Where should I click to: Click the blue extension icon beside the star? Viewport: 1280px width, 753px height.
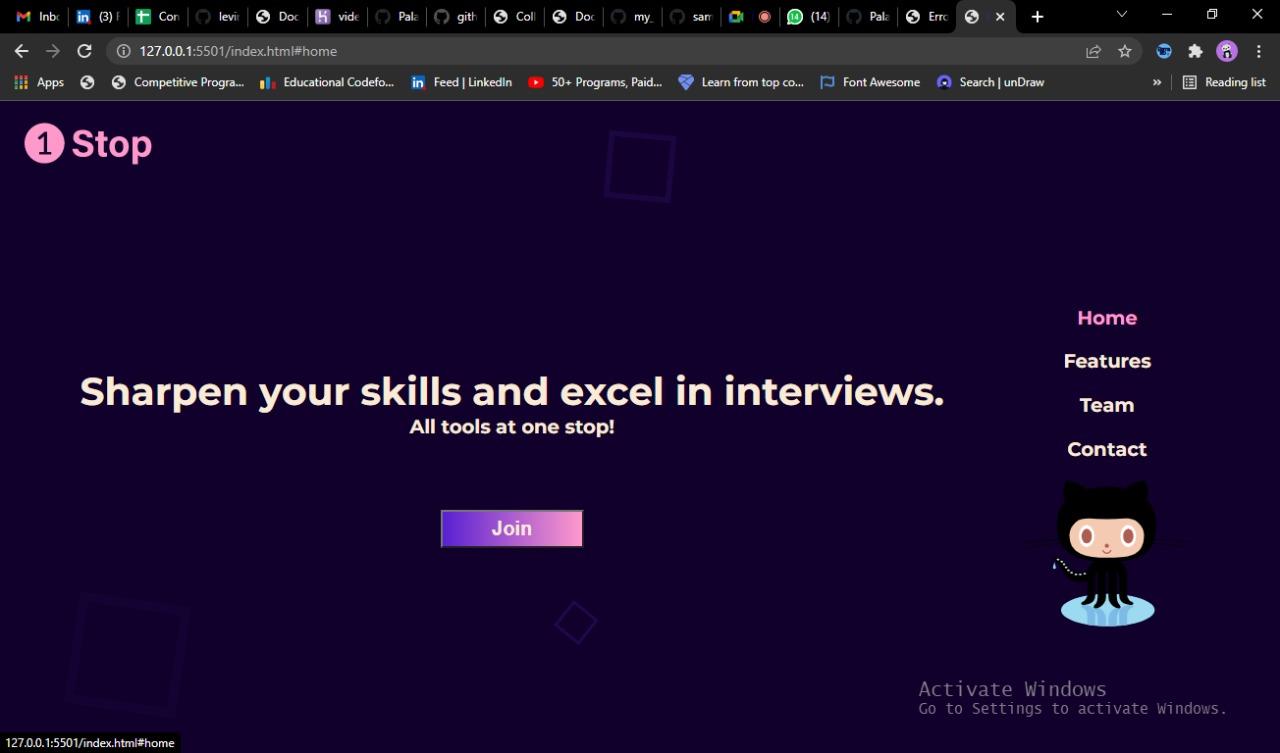[x=1163, y=51]
